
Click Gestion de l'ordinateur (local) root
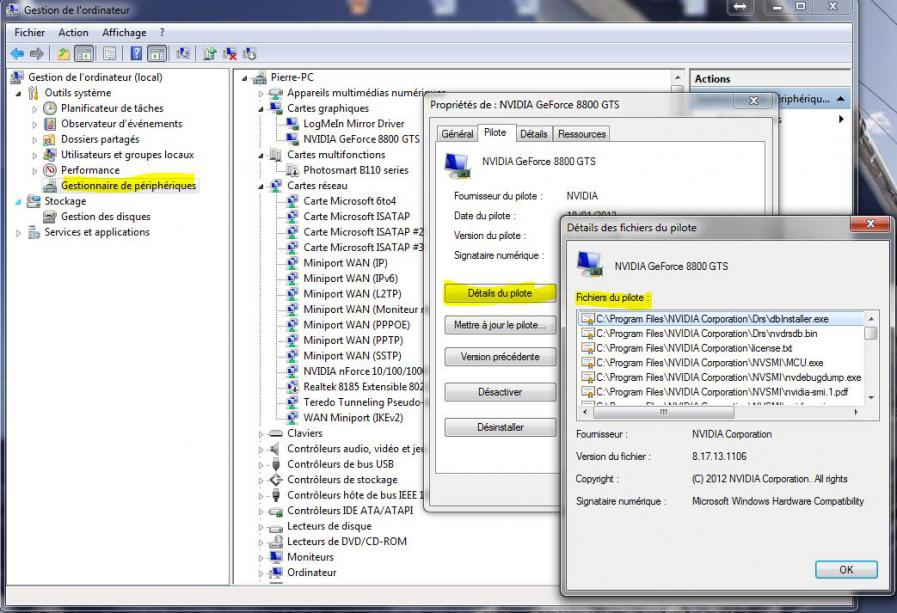95,77
